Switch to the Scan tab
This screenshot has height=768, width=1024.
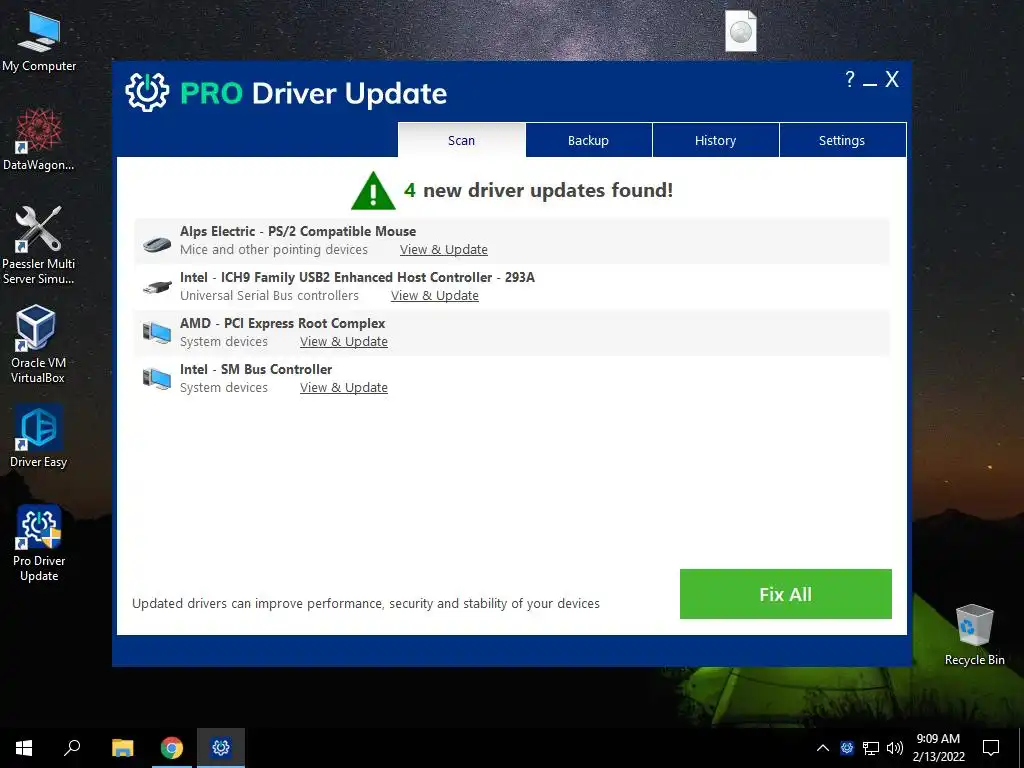tap(461, 140)
